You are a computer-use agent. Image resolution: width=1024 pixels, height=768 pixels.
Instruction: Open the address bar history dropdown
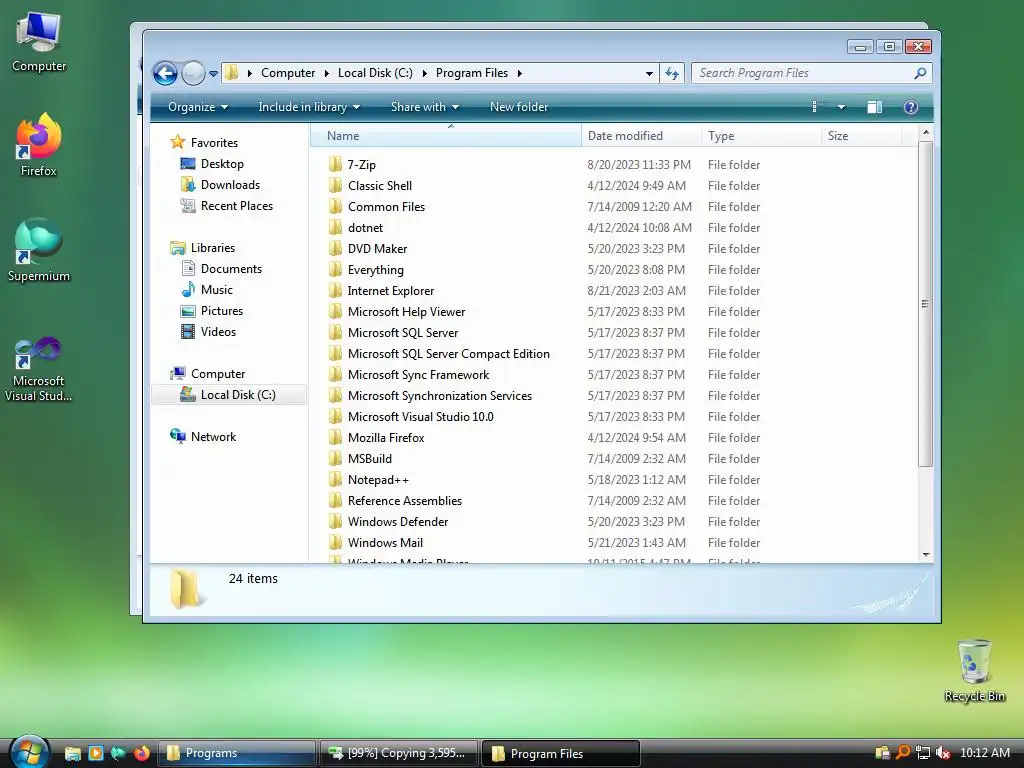tap(649, 73)
